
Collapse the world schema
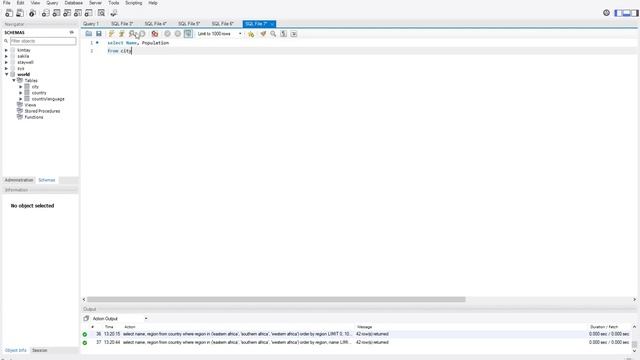[x=7, y=74]
